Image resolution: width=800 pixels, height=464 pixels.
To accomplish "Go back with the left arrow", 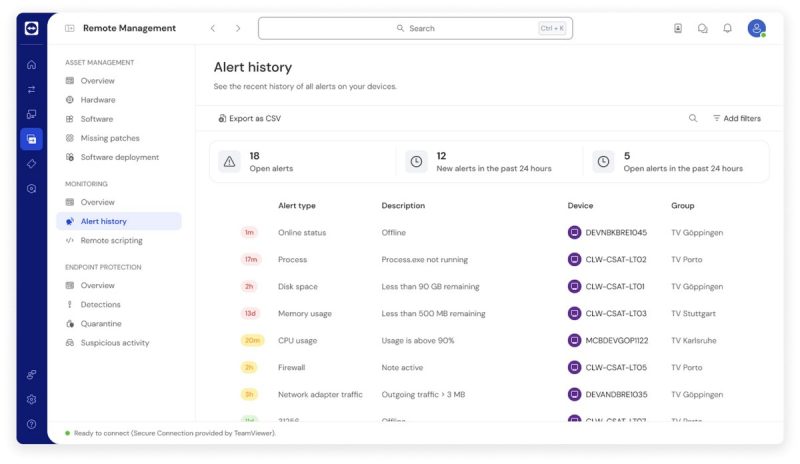I will coord(213,28).
